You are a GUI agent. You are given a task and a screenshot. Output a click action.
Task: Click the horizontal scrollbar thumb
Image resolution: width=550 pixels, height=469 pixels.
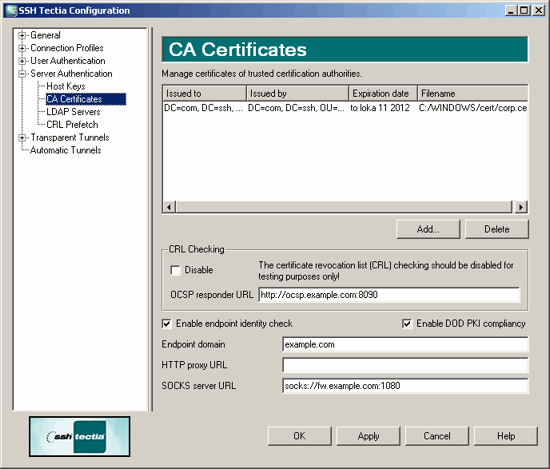point(344,207)
